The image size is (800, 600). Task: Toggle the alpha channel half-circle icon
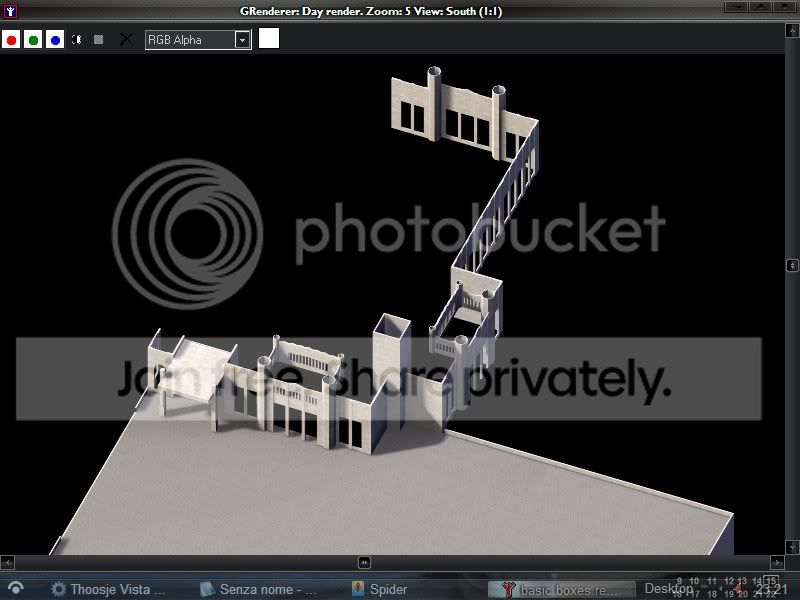(77, 39)
